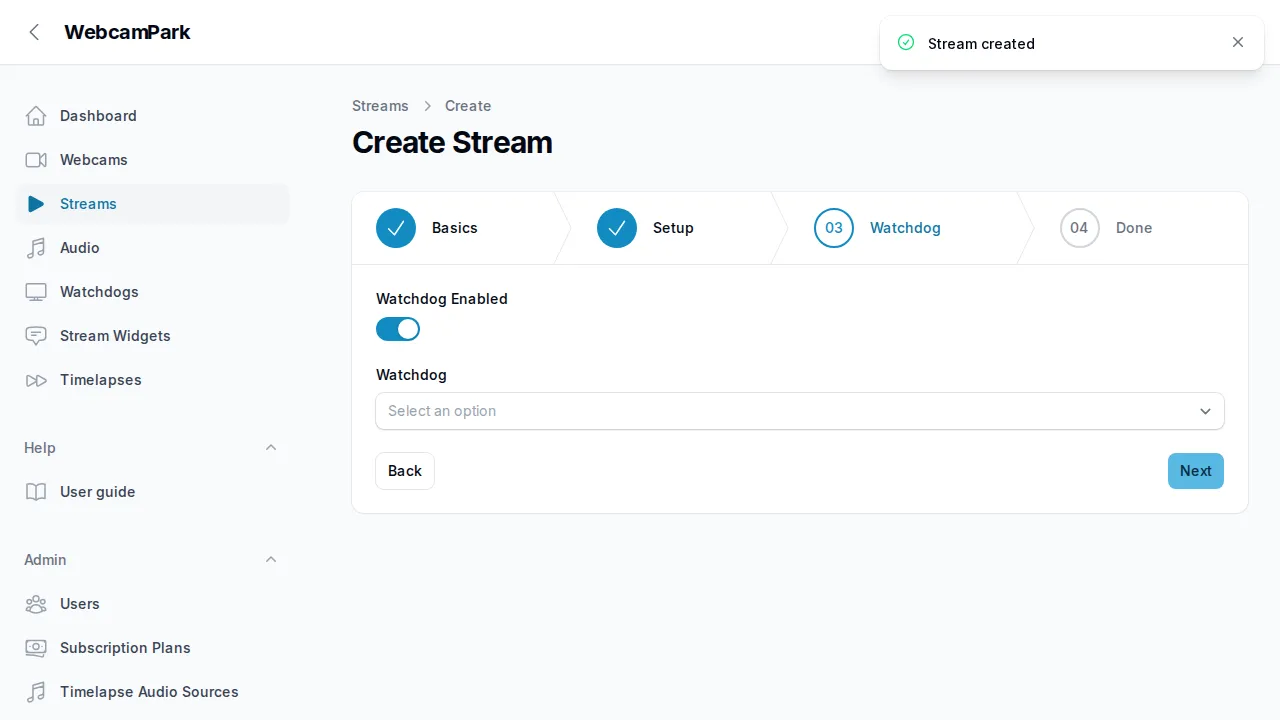Click the Streams breadcrumb link
1280x720 pixels.
(380, 106)
